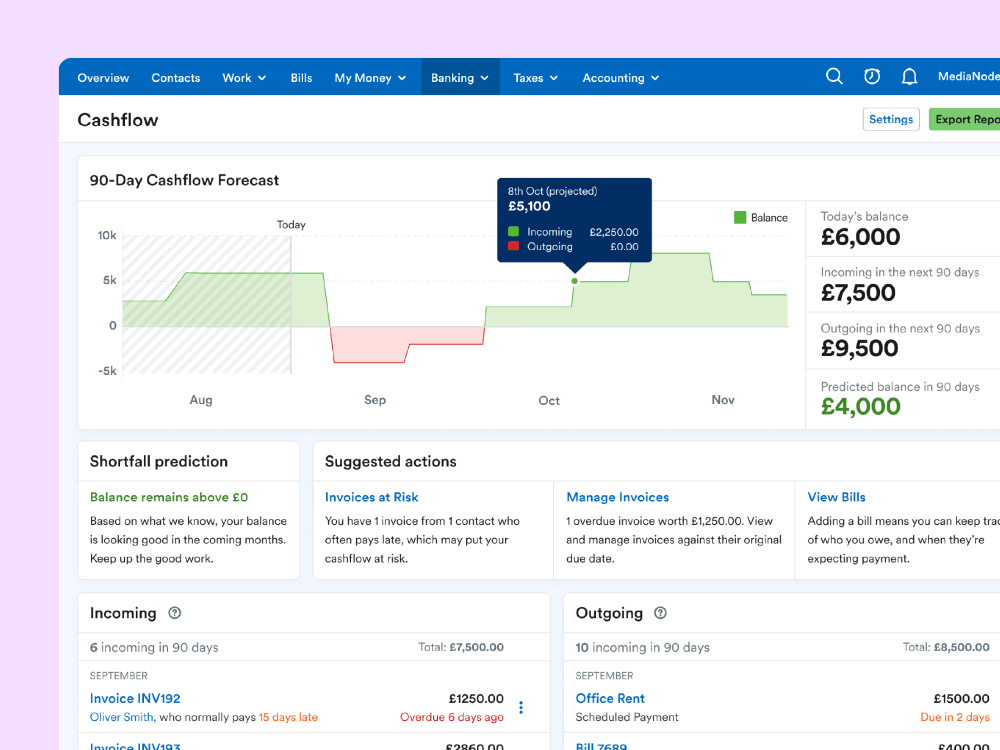Expand the Taxes dropdown
Viewport: 1000px width, 750px height.
click(x=534, y=77)
